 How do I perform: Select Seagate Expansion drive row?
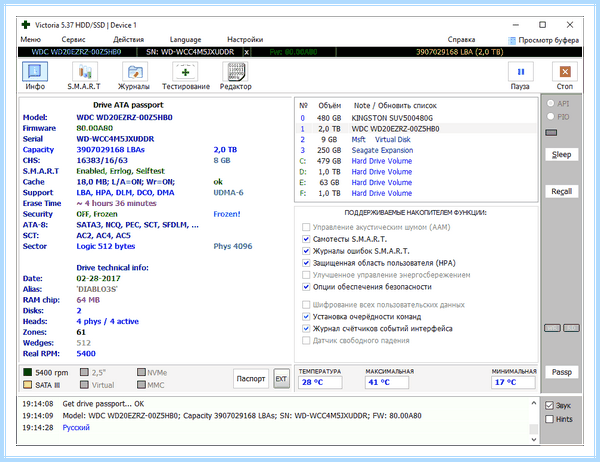417,150
